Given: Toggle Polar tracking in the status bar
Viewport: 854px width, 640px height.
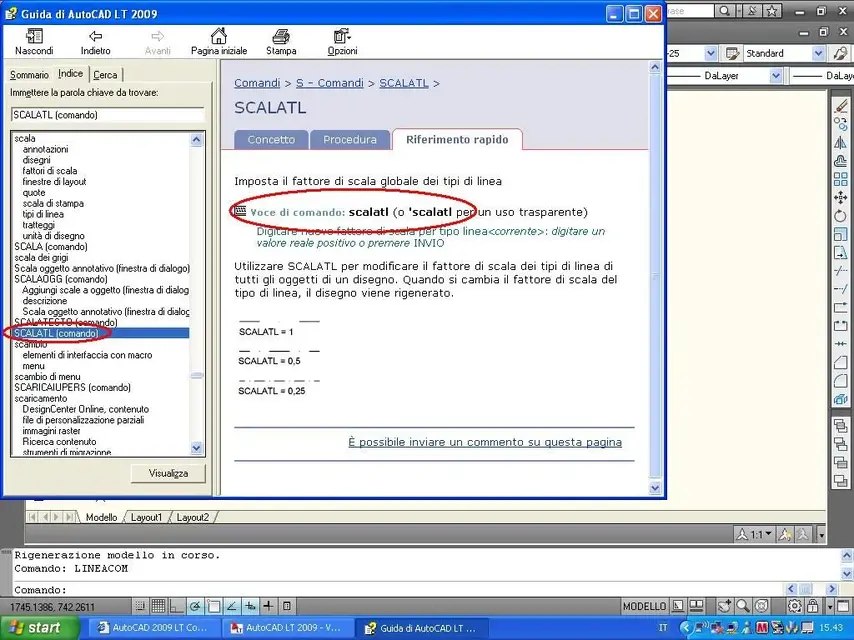Looking at the screenshot, I should click(x=195, y=606).
